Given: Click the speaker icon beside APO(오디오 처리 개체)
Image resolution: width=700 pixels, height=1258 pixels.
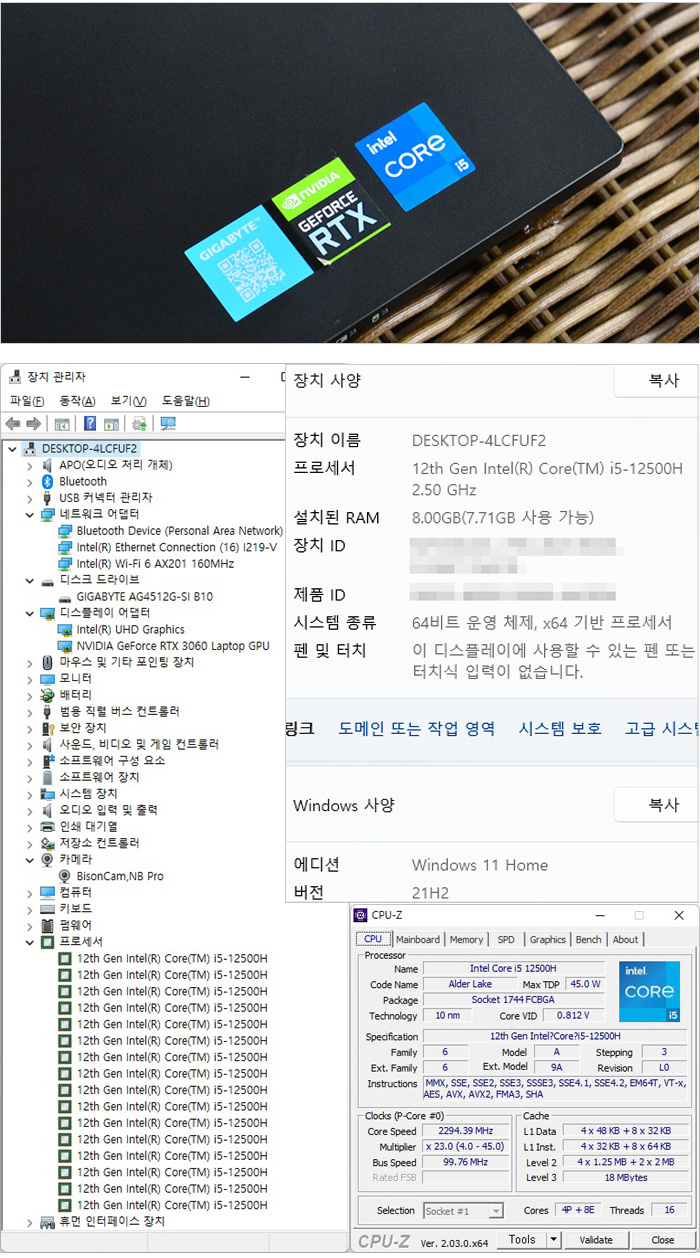Looking at the screenshot, I should [47, 465].
